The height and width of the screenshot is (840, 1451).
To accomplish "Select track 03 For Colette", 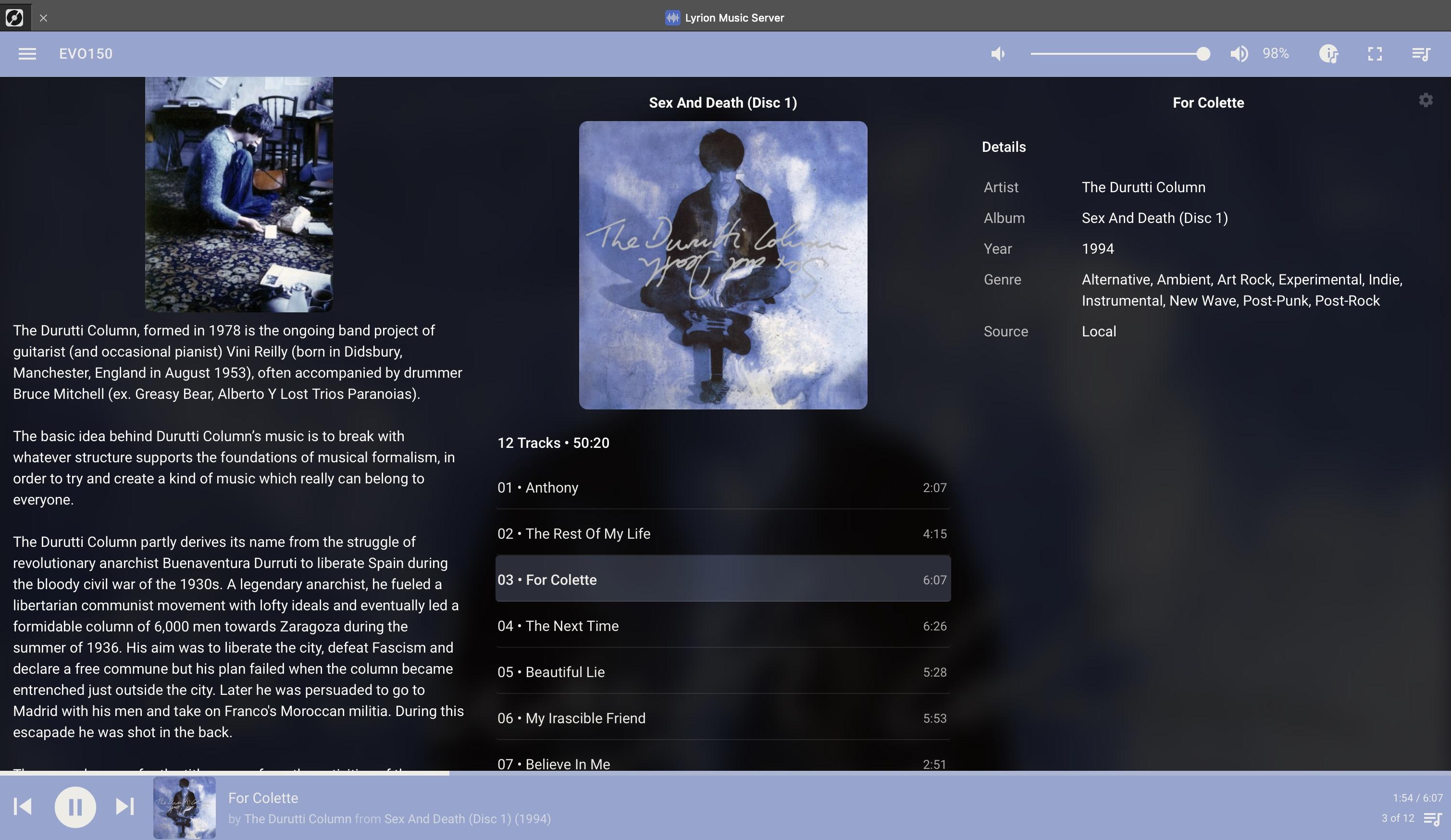I will point(723,579).
